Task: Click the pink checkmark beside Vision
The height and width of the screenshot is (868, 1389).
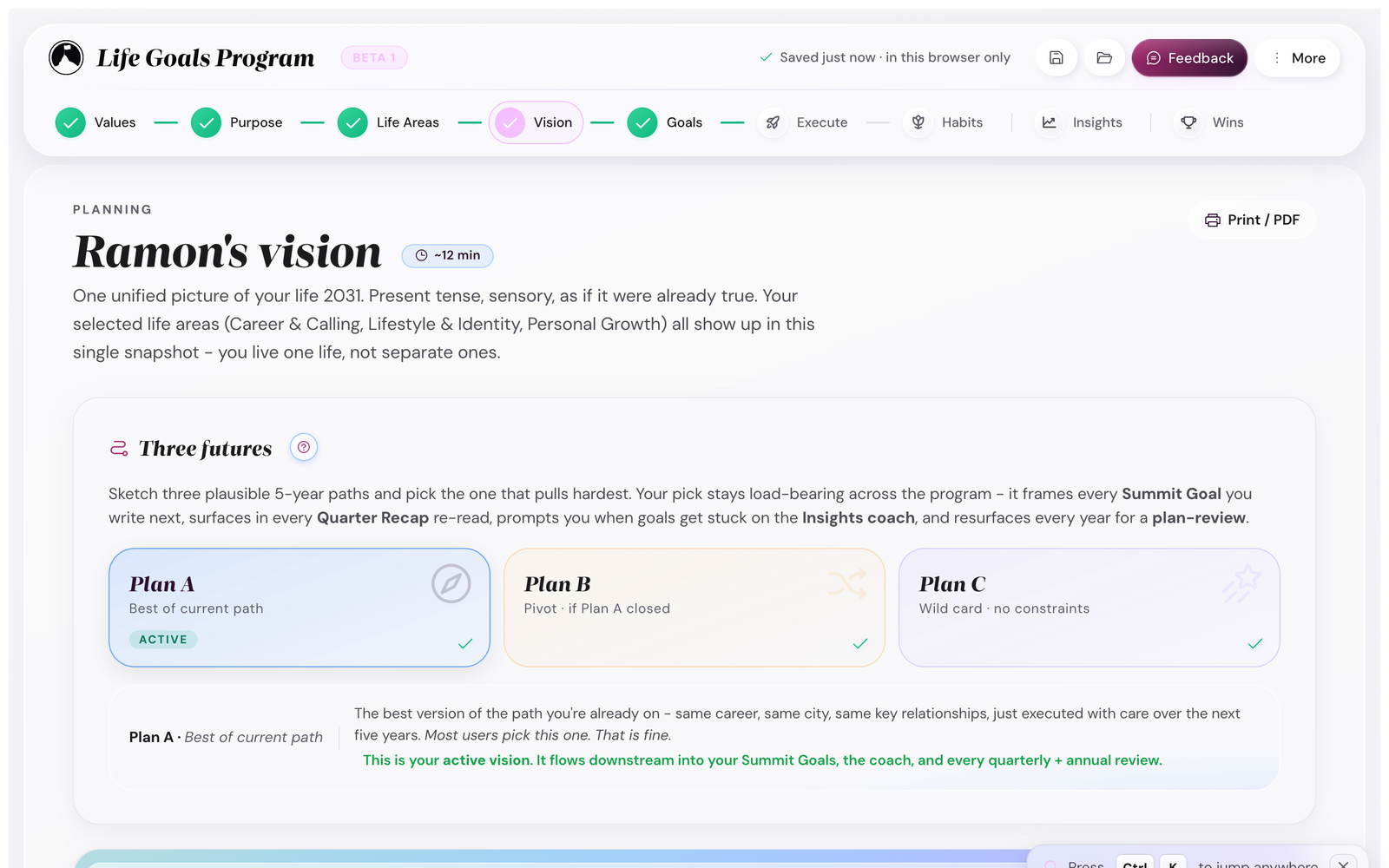Action: coord(510,122)
